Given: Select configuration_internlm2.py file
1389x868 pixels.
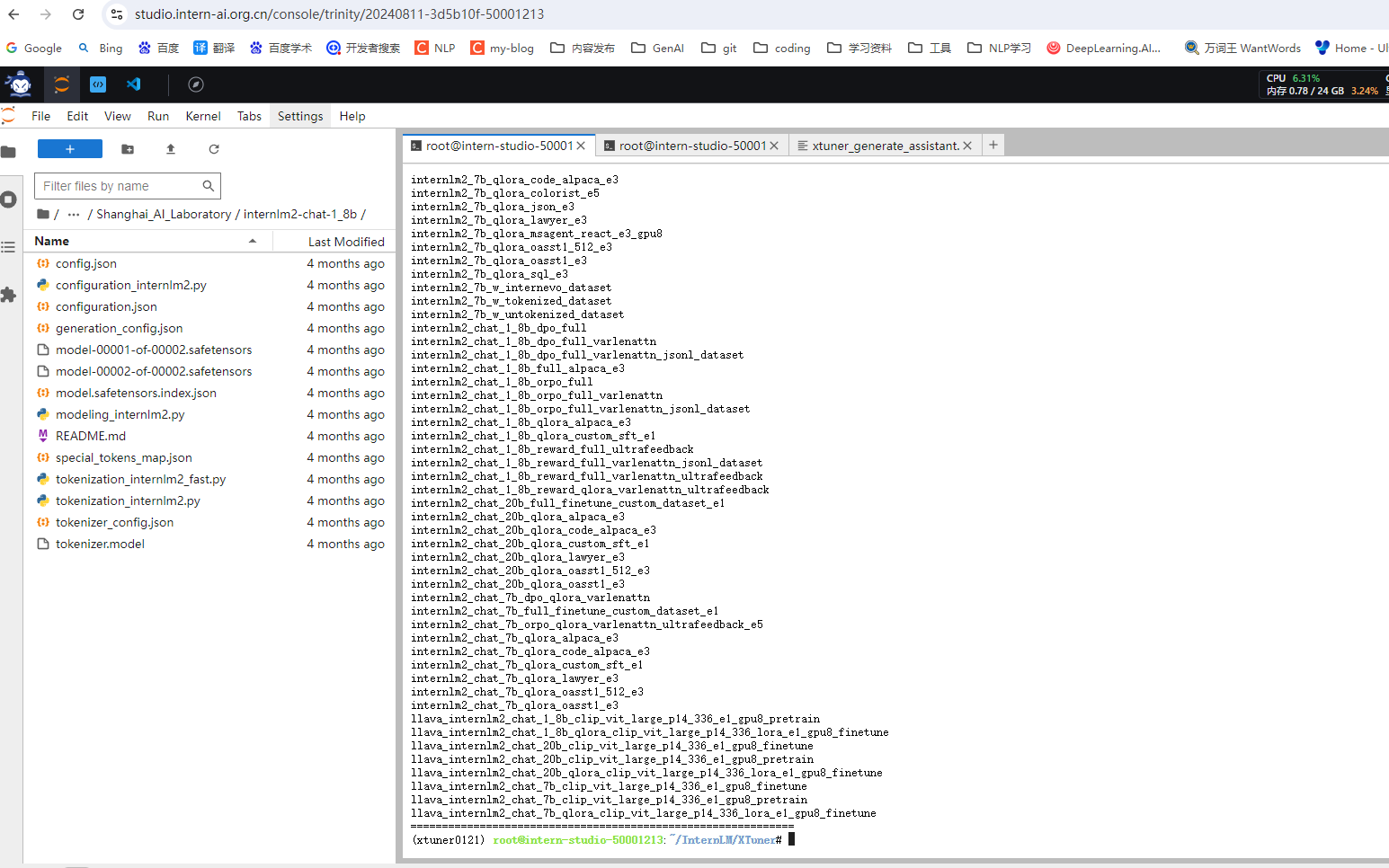Looking at the screenshot, I should [210, 285].
